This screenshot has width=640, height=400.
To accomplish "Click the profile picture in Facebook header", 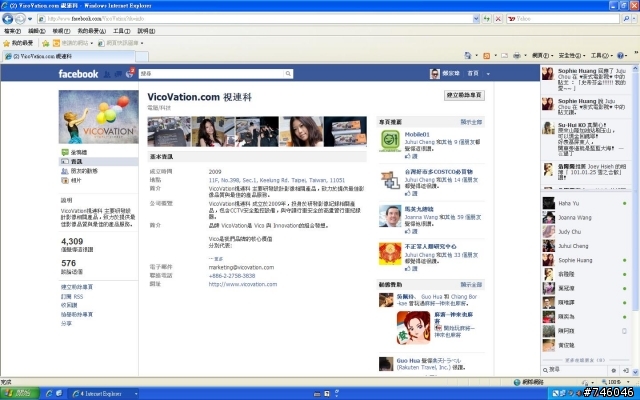I will [x=435, y=73].
